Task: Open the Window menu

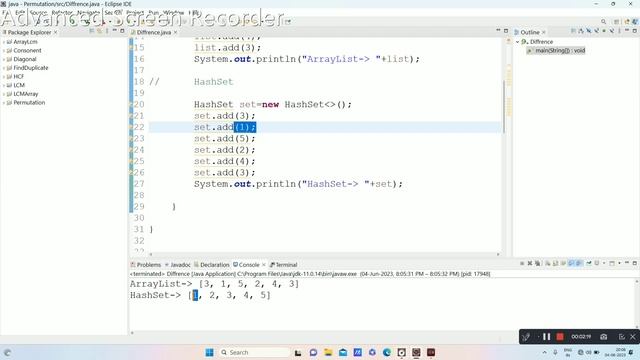Action: pyautogui.click(x=173, y=13)
